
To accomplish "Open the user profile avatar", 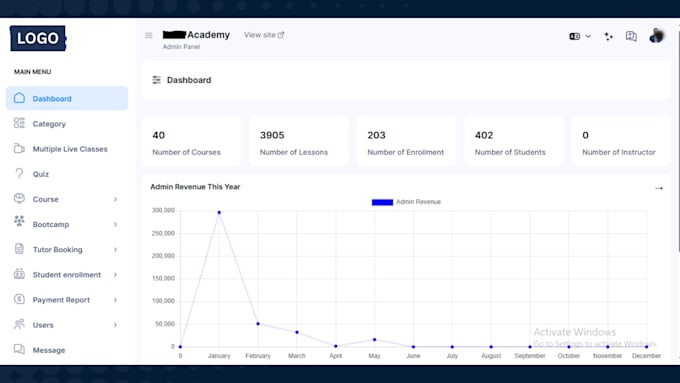I will click(657, 36).
